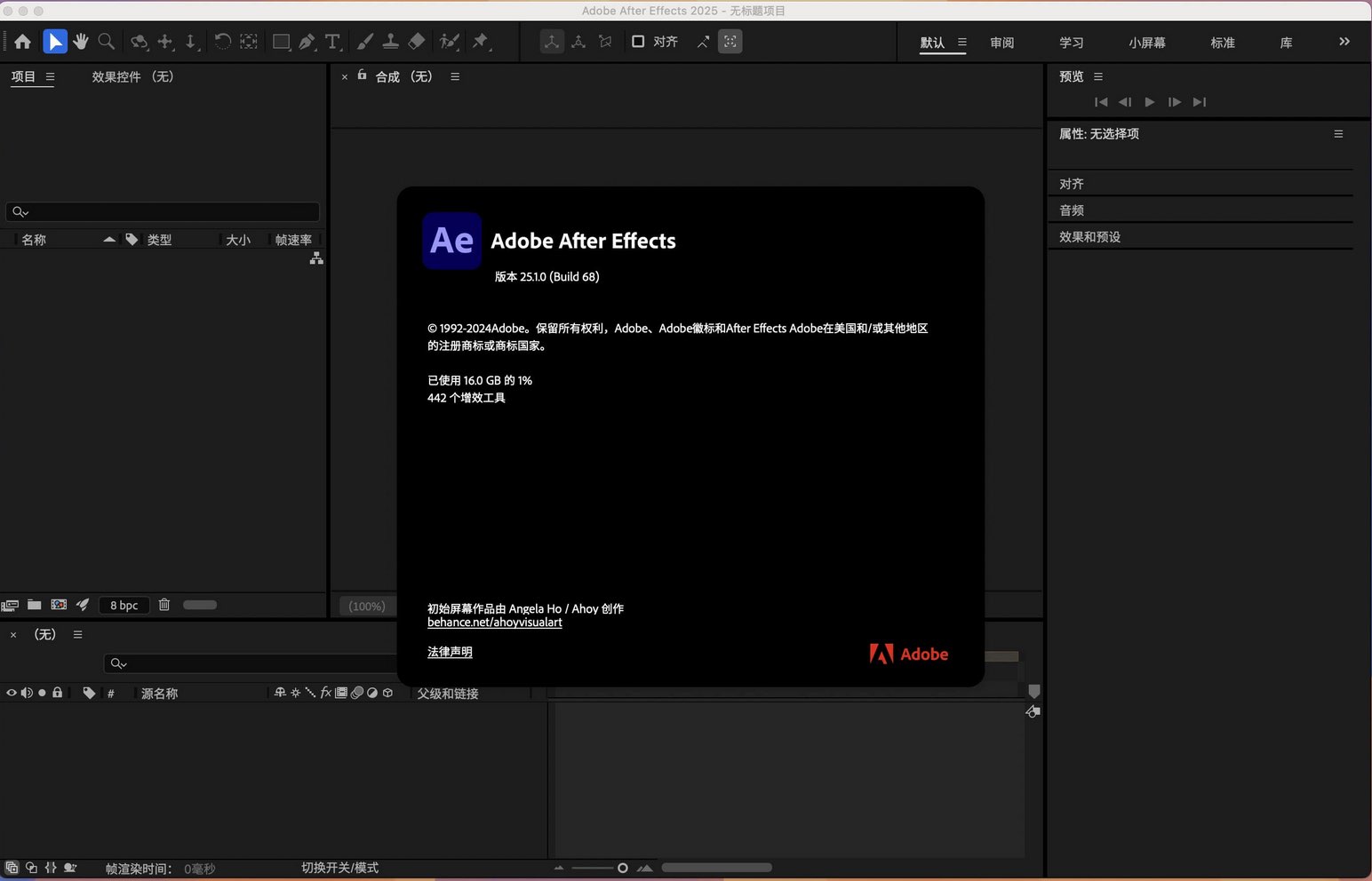This screenshot has width=1372, height=881.
Task: Open the Home screen icon
Action: tap(23, 42)
